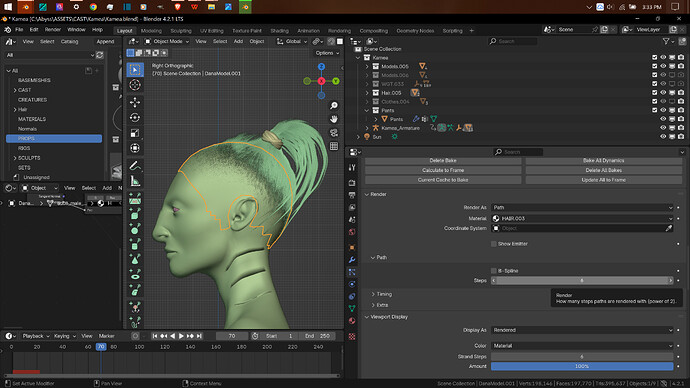Toggle Pants collection exclude checkbox
Image resolution: width=690 pixels, height=388 pixels.
tap(654, 110)
